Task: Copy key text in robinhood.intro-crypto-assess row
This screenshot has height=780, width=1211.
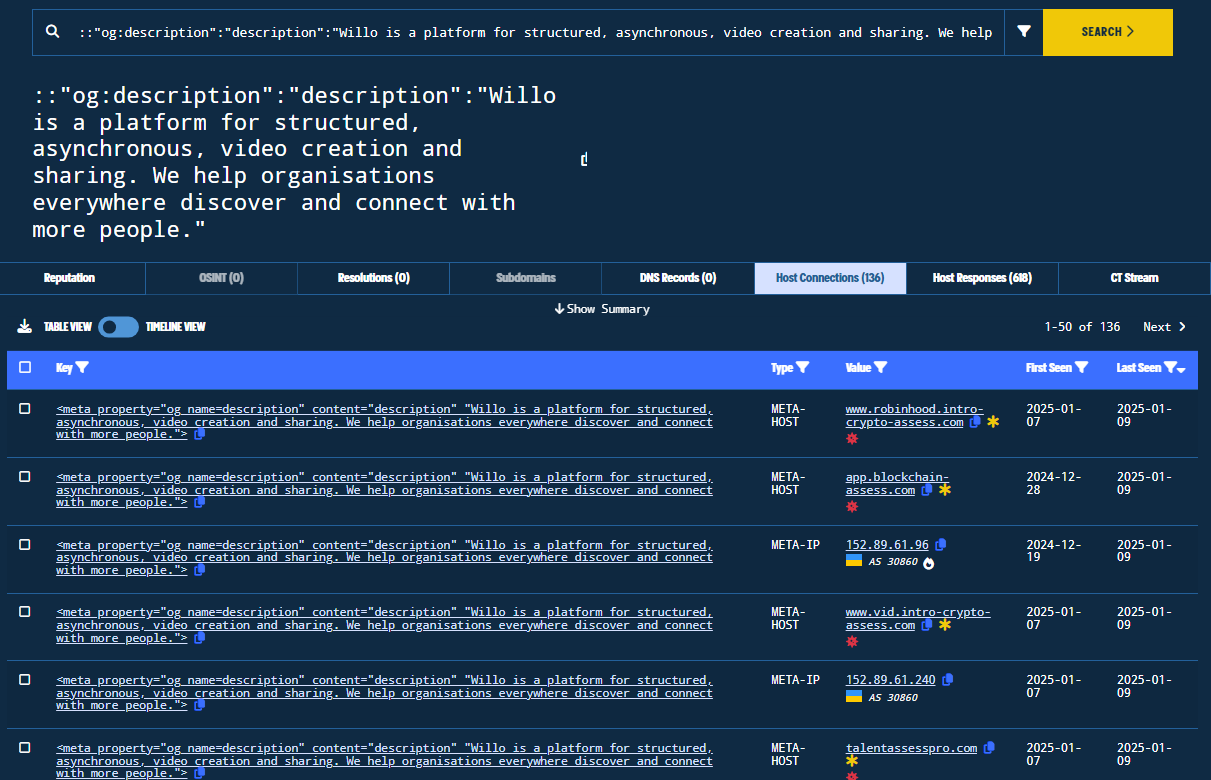Action: pos(199,435)
